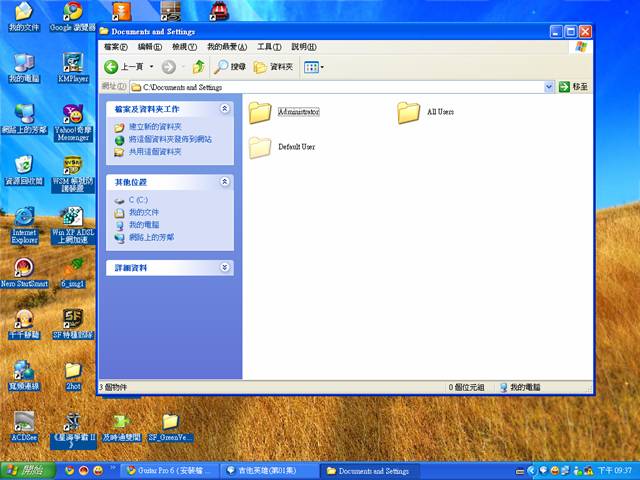The height and width of the screenshot is (480, 640).
Task: Expand the 詳細資料 panel
Action: point(224,267)
